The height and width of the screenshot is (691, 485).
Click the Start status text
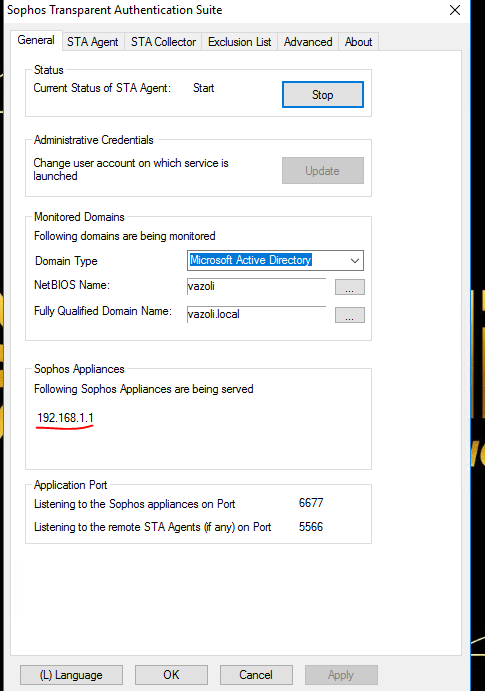pos(204,88)
